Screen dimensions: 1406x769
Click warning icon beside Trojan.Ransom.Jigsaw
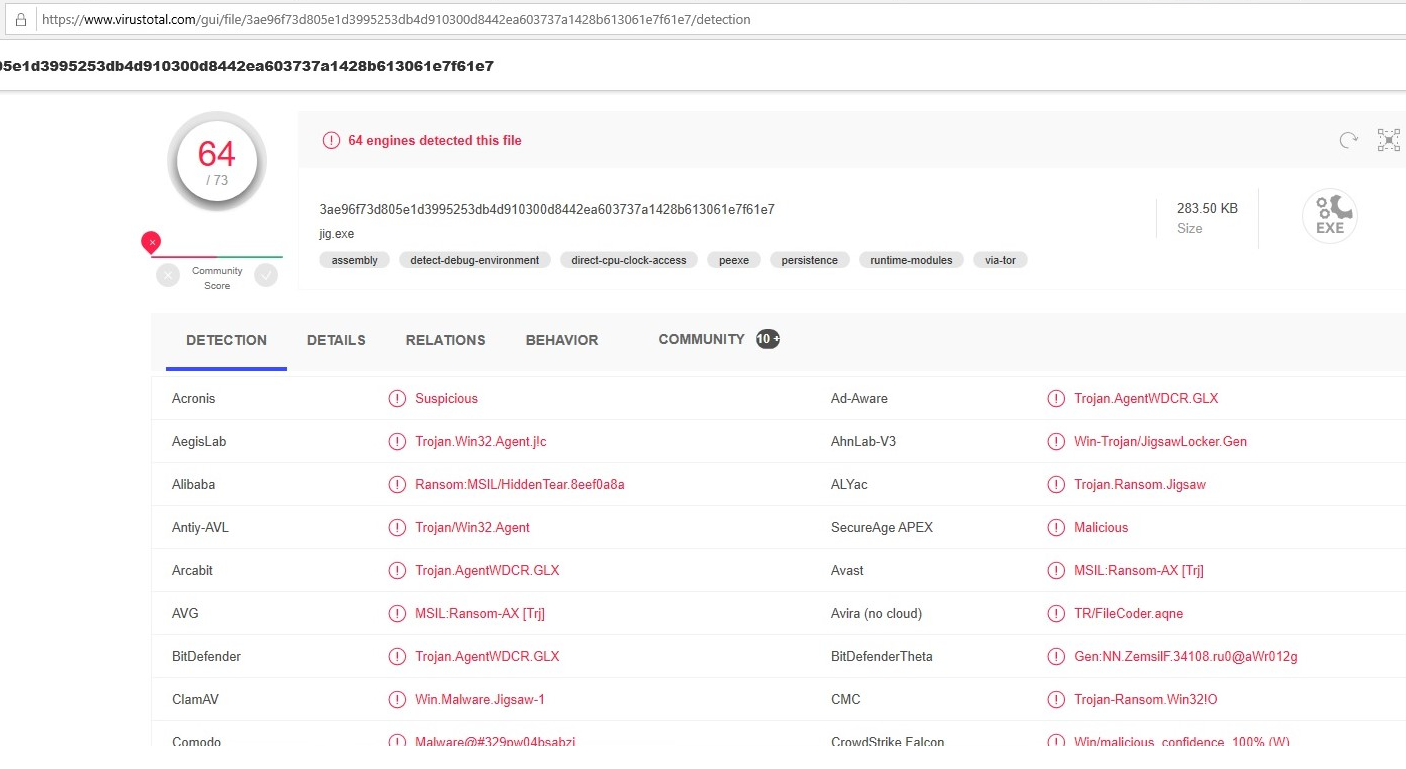click(1056, 485)
